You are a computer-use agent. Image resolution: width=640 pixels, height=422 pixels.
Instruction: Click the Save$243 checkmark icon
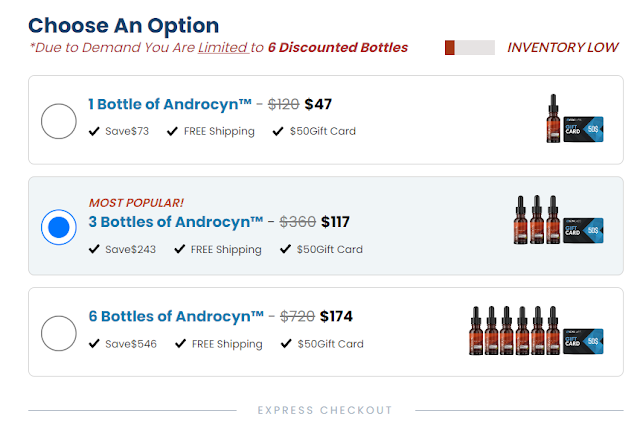click(x=94, y=249)
